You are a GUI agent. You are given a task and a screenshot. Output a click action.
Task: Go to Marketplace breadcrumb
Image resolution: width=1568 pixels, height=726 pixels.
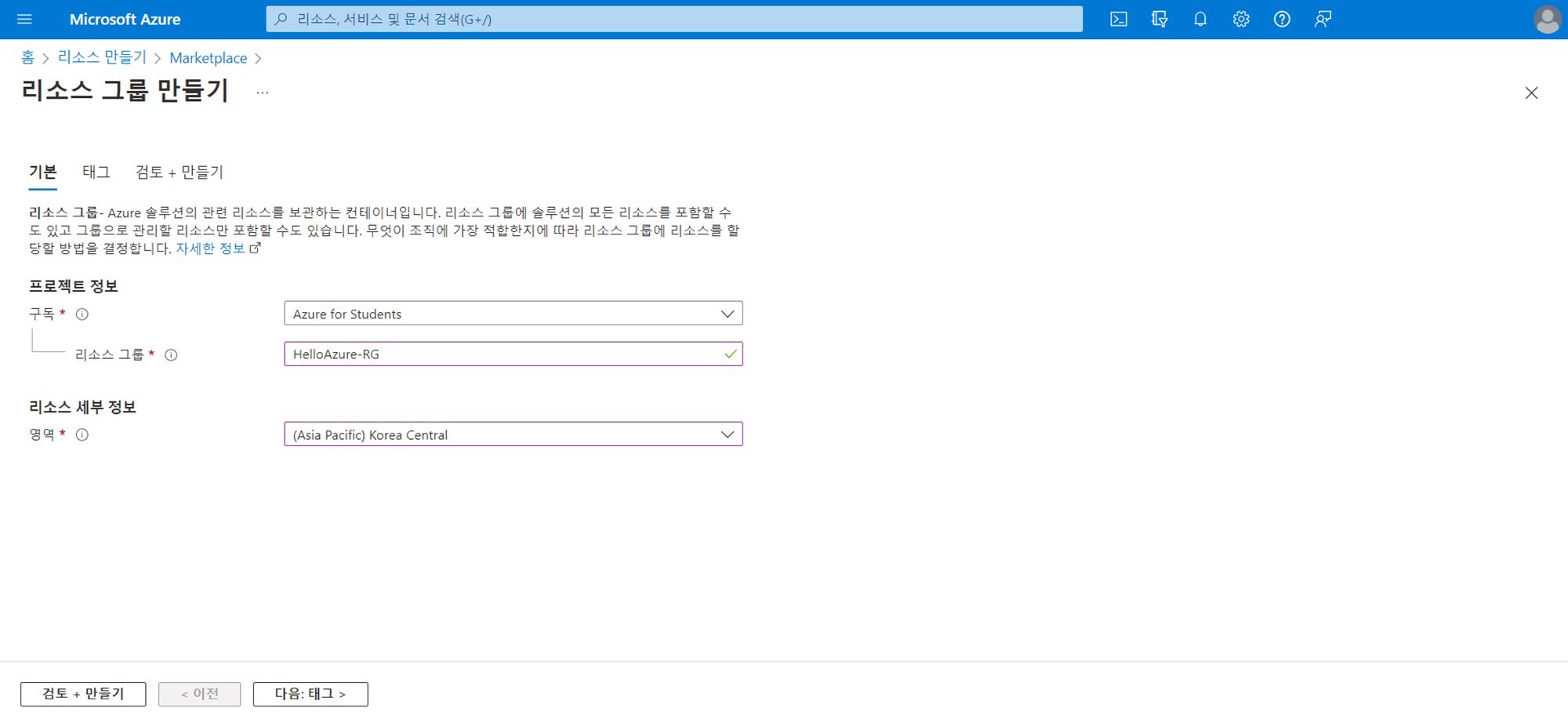point(209,58)
